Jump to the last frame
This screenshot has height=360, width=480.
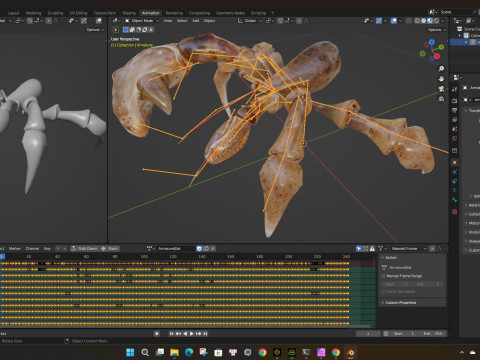(x=205, y=333)
